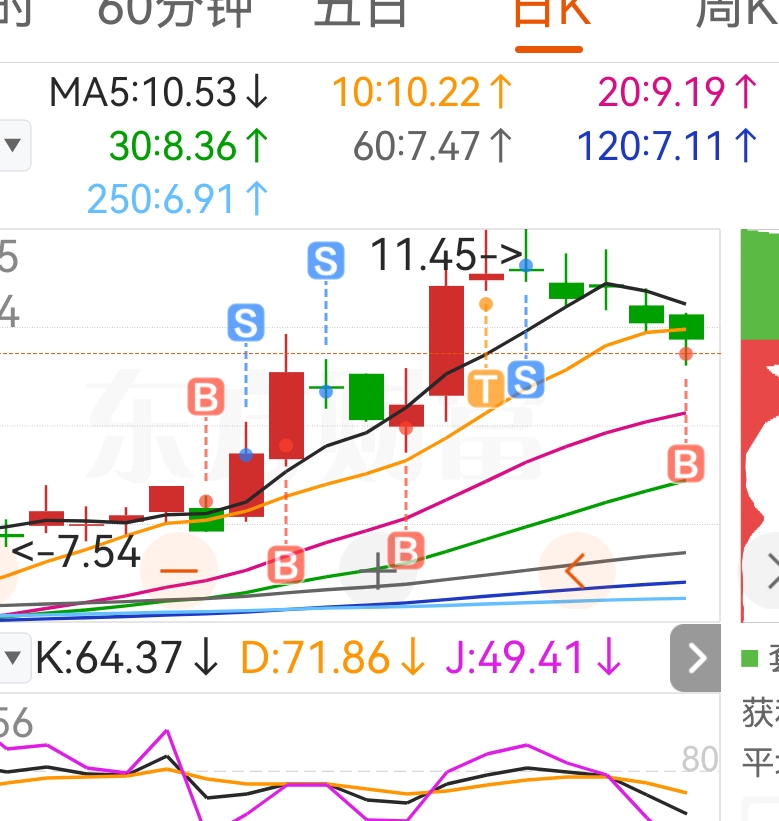779x821 pixels.
Task: Click the S marker next to T marker
Action: point(526,380)
